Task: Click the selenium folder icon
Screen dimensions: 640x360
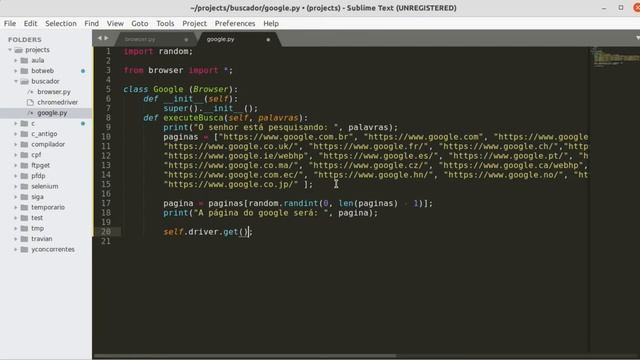Action: tap(24, 187)
